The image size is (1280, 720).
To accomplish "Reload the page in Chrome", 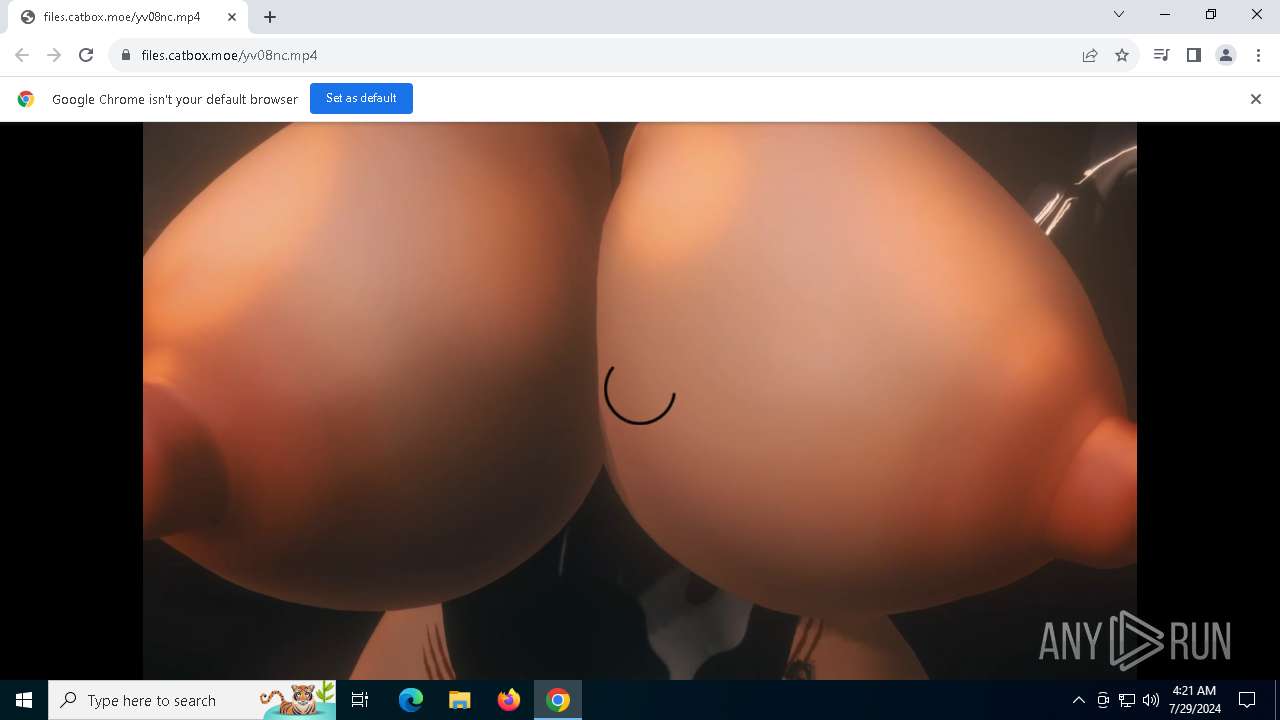I will tap(86, 55).
